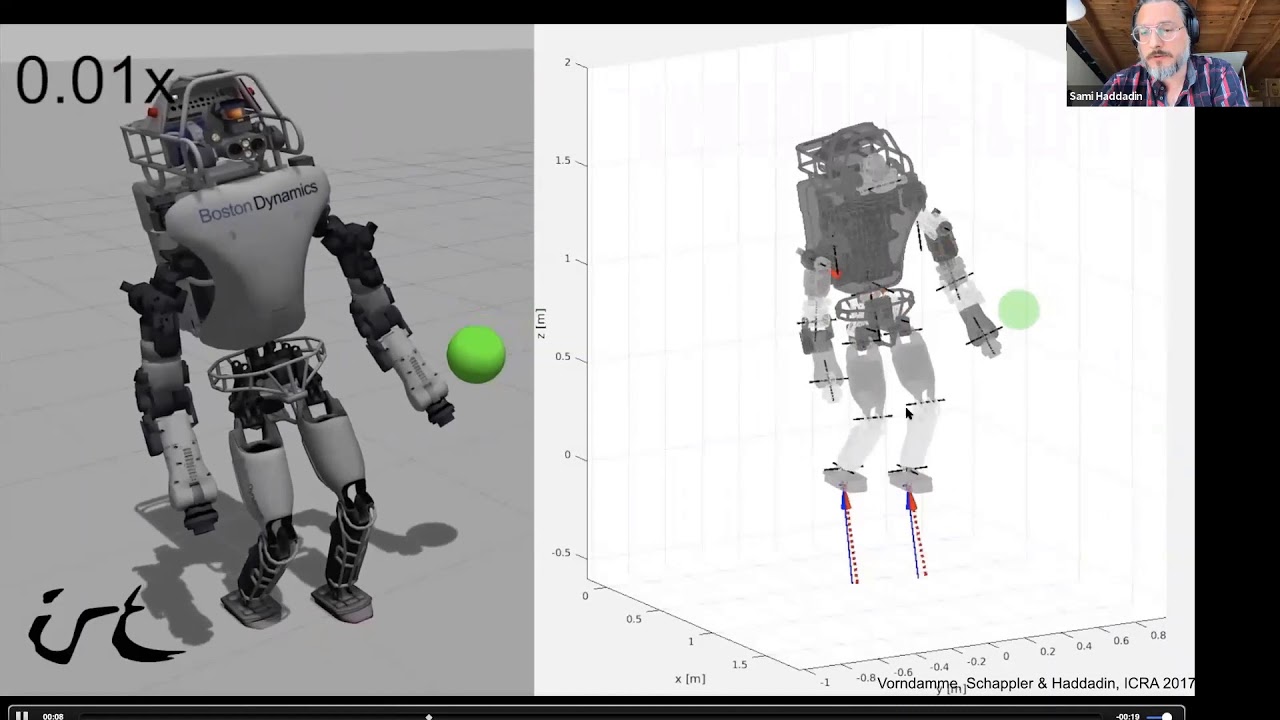Click the 0.01x playback speed label
Image resolution: width=1280 pixels, height=720 pixels.
pyautogui.click(x=94, y=81)
